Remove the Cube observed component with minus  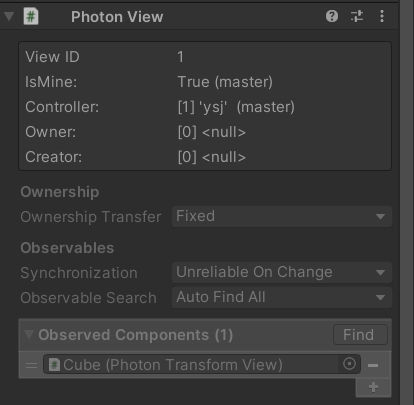[373, 365]
